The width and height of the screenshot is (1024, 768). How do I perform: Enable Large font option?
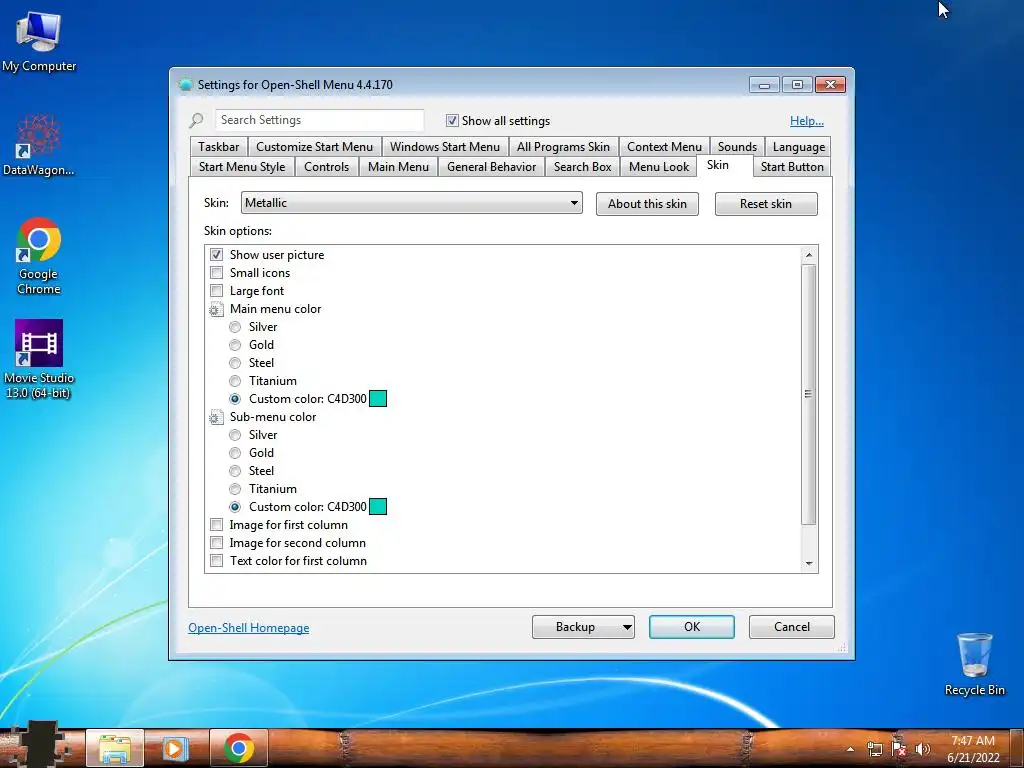coord(216,291)
